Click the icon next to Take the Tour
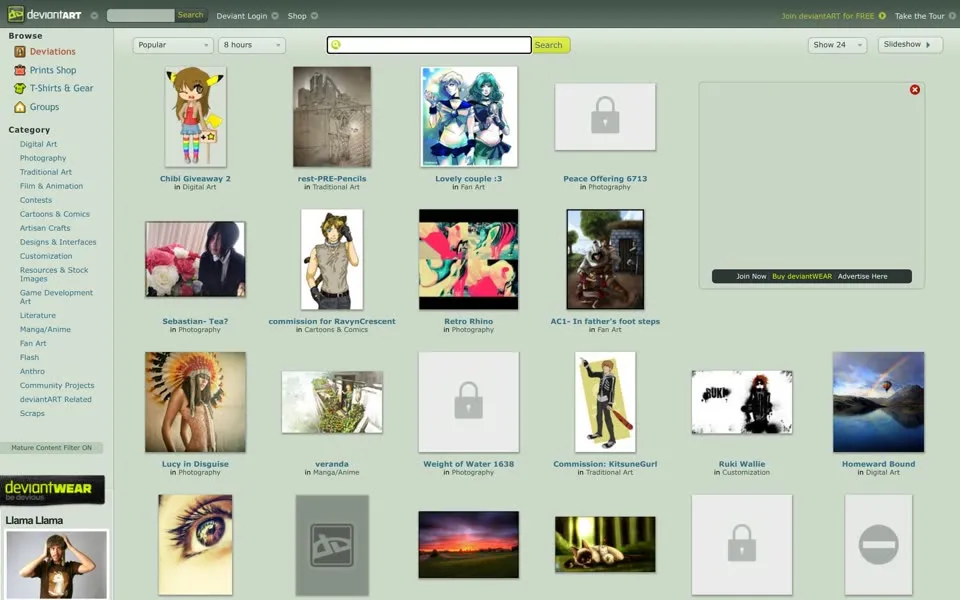Screen dimensions: 960x600 952,16
